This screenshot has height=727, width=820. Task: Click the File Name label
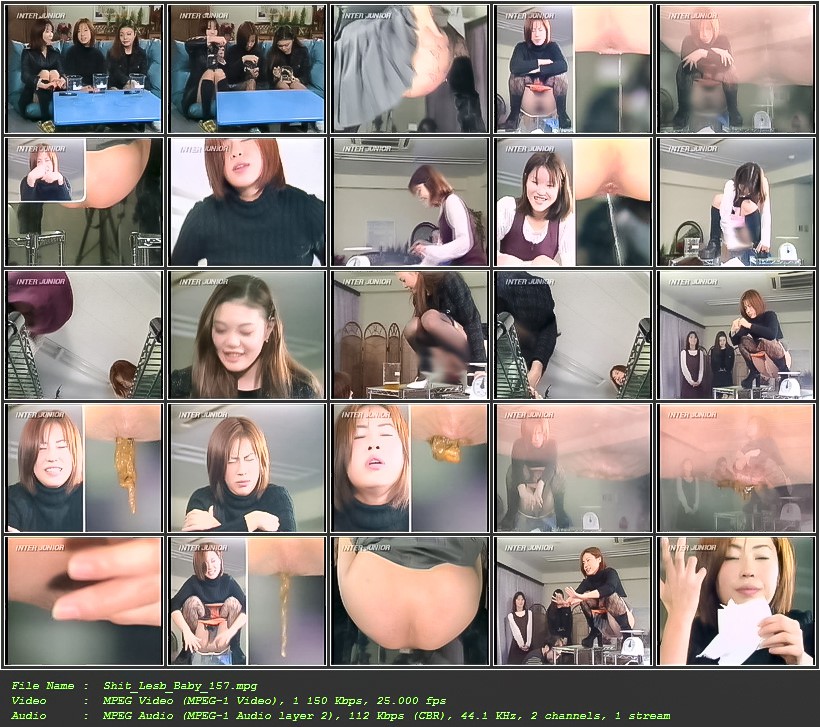point(42,686)
